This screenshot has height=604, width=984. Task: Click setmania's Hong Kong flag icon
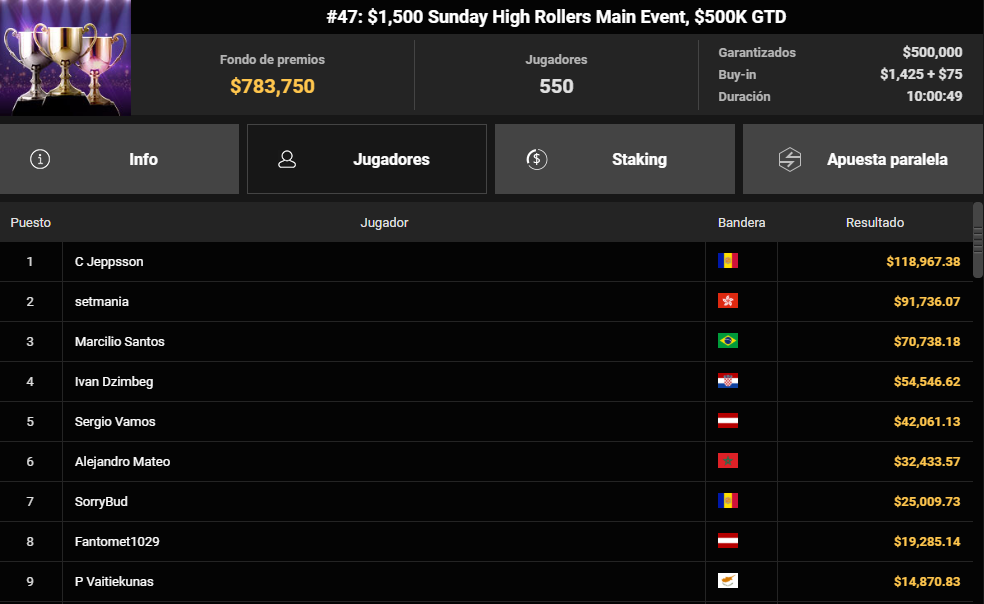tap(728, 301)
